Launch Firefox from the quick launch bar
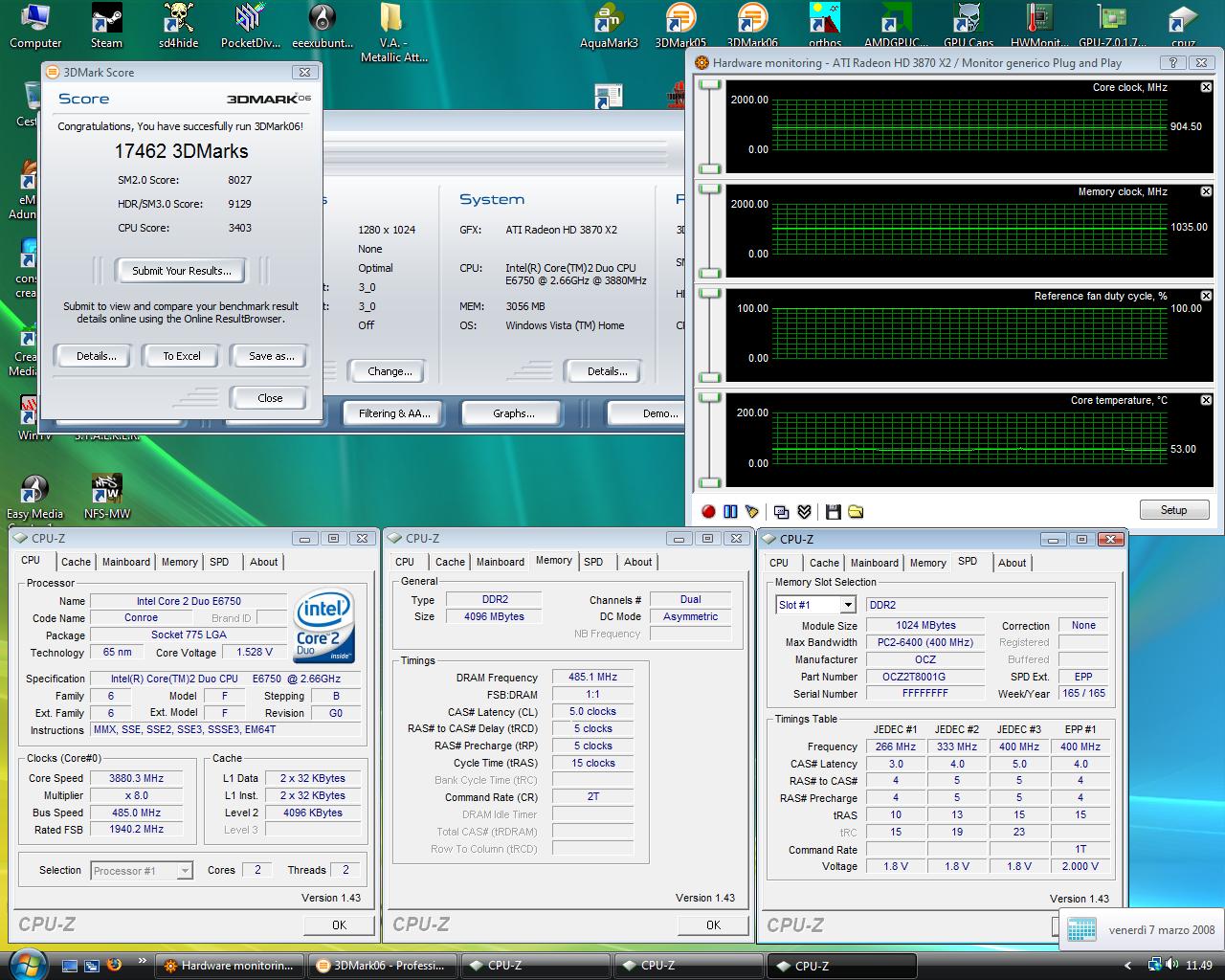 [x=115, y=965]
